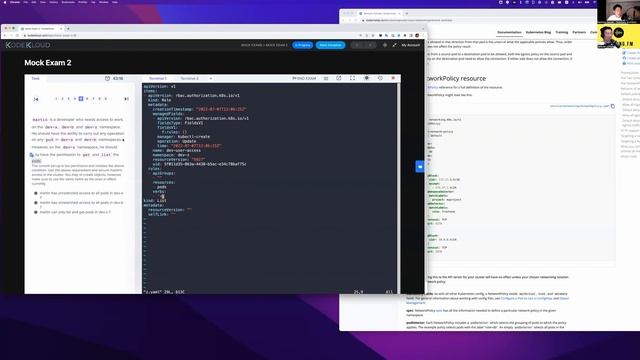Viewport: 640px width, 360px height.
Task: Click the 'verbs:' line in terminal
Action: (159, 191)
